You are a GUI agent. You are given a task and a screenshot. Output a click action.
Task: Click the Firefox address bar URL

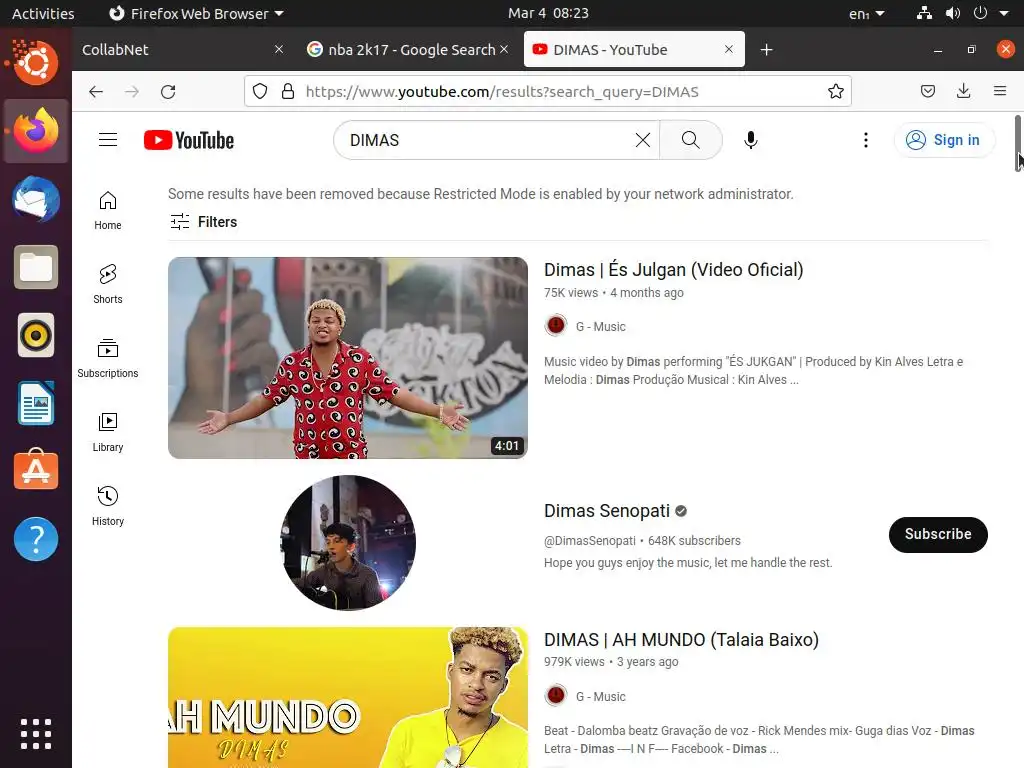tap(502, 91)
